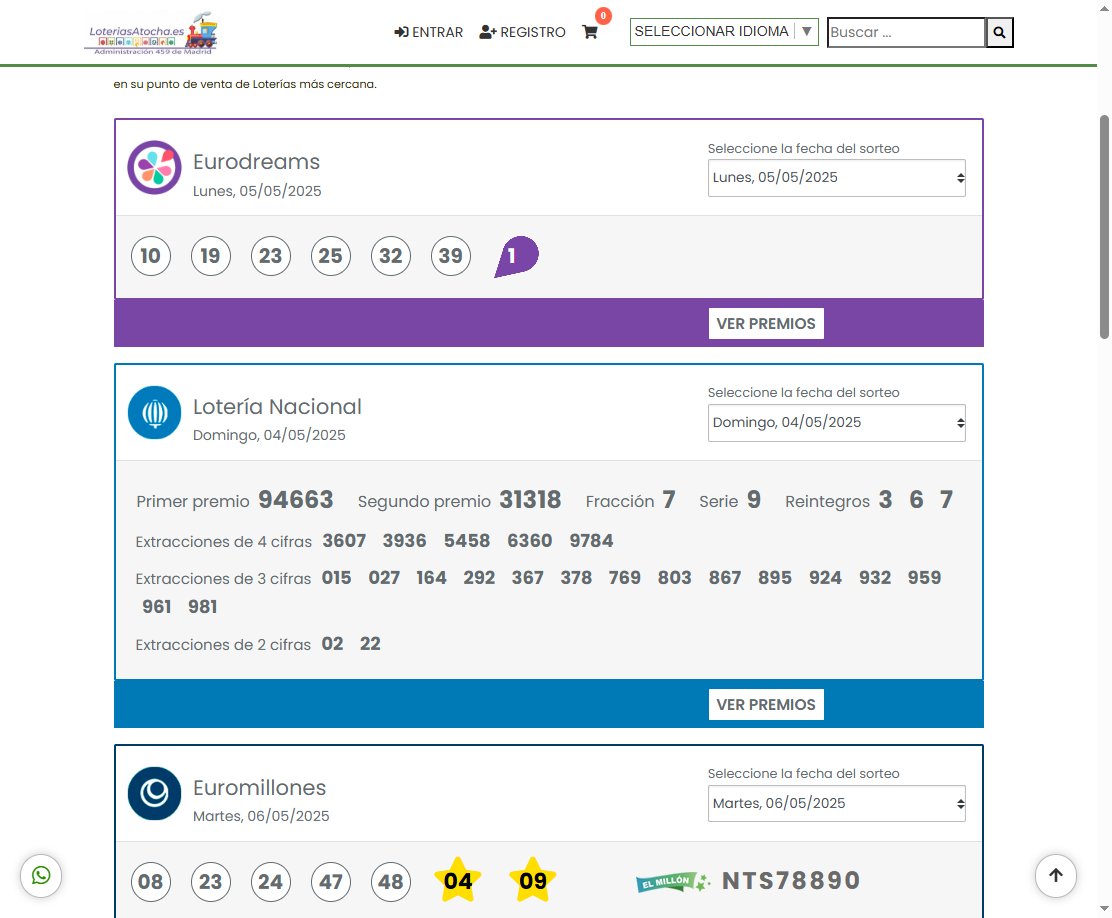Screen dimensions: 1112x918
Task: Click the Euromillones dark blue logo
Action: click(x=155, y=793)
